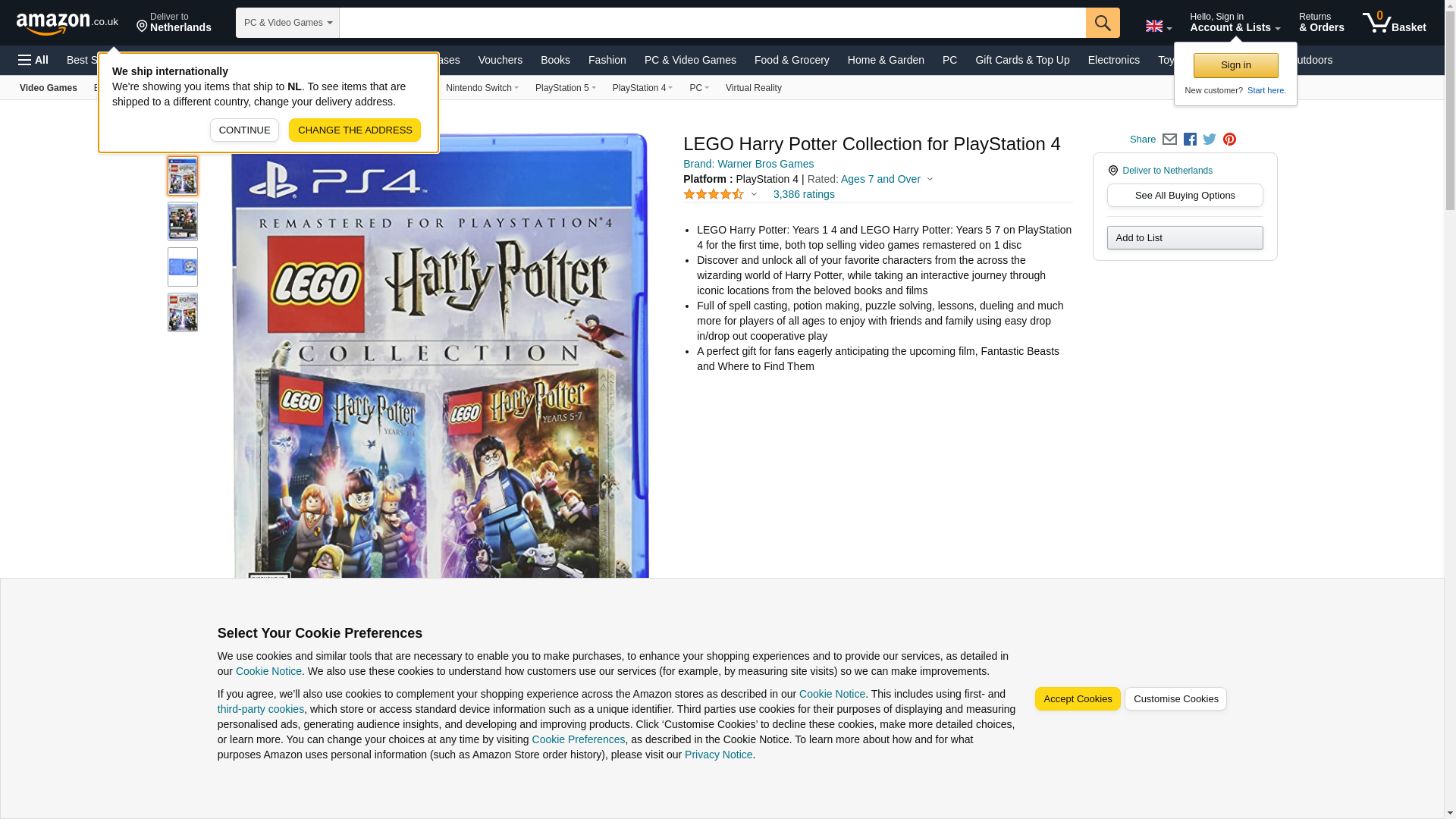Open the 3,386 ratings link
This screenshot has width=1456, height=819.
click(803, 195)
